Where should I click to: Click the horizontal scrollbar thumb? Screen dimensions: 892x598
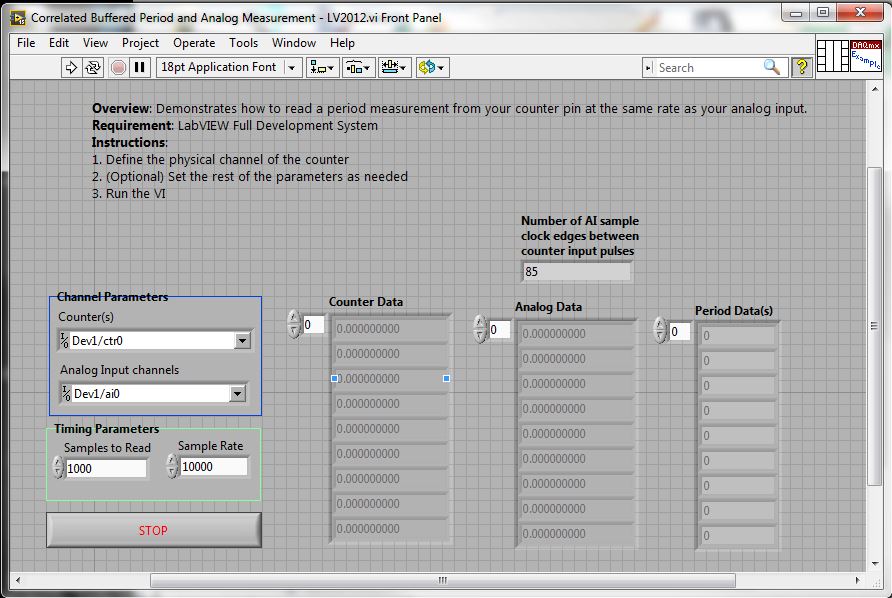pyautogui.click(x=443, y=580)
